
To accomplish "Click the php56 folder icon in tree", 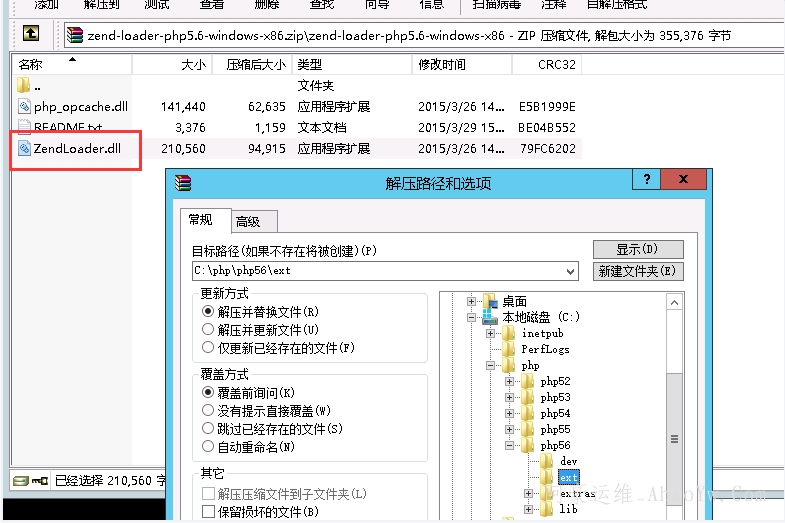I will coord(528,445).
